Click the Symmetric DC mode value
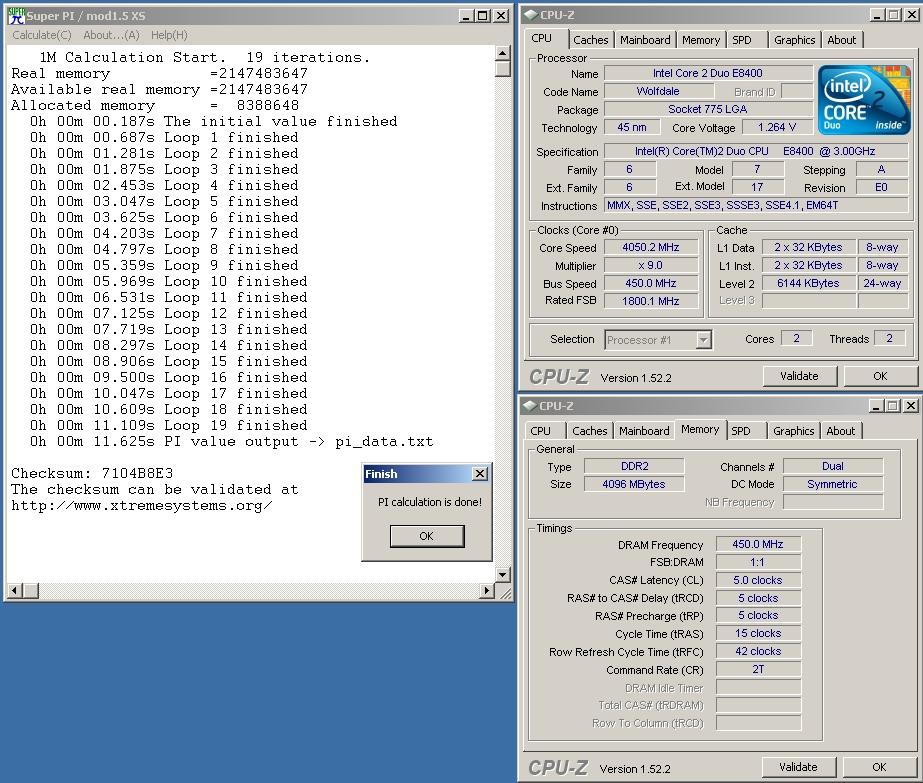The image size is (923, 783). click(833, 484)
